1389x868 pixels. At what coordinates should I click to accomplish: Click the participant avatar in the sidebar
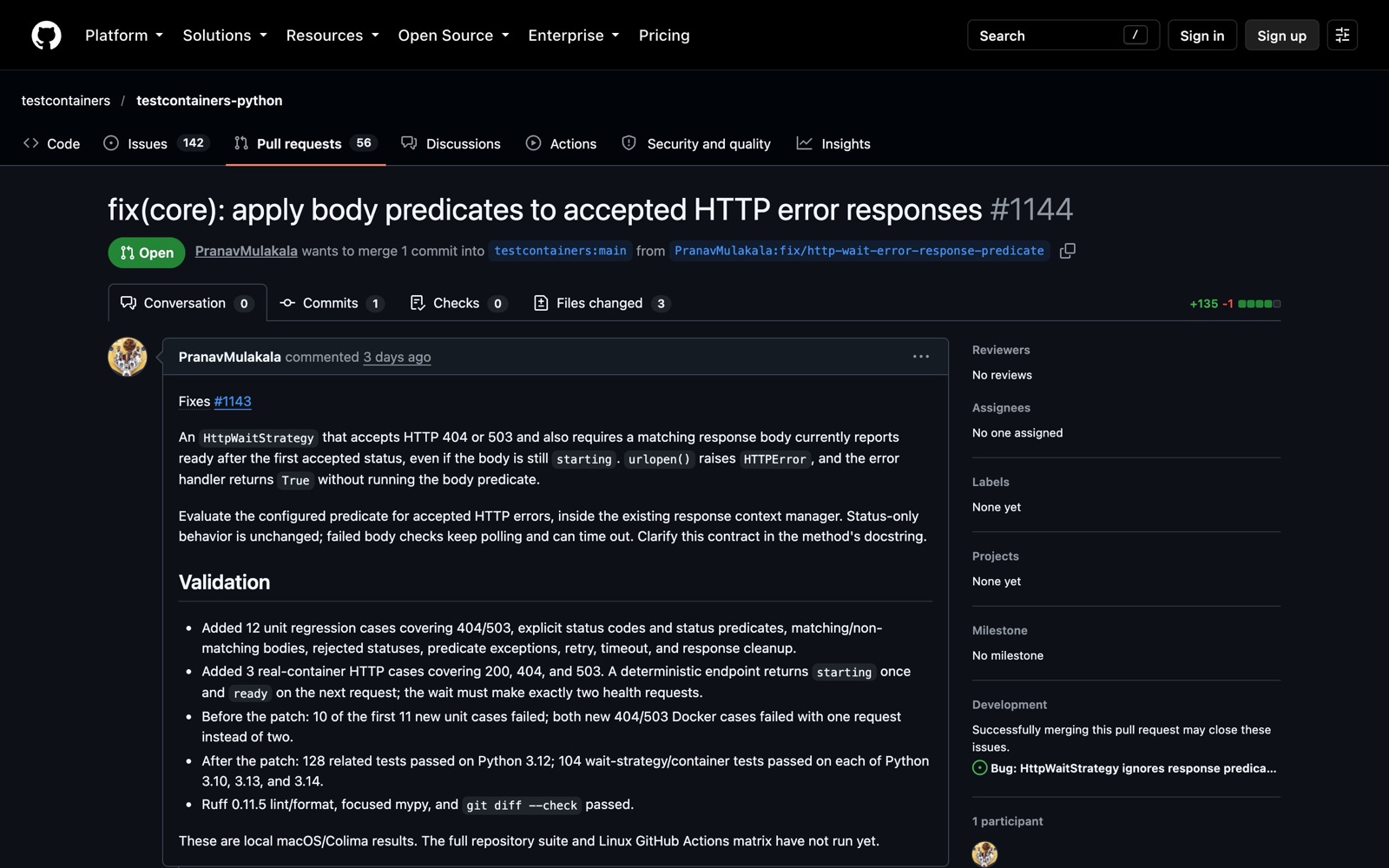point(984,854)
